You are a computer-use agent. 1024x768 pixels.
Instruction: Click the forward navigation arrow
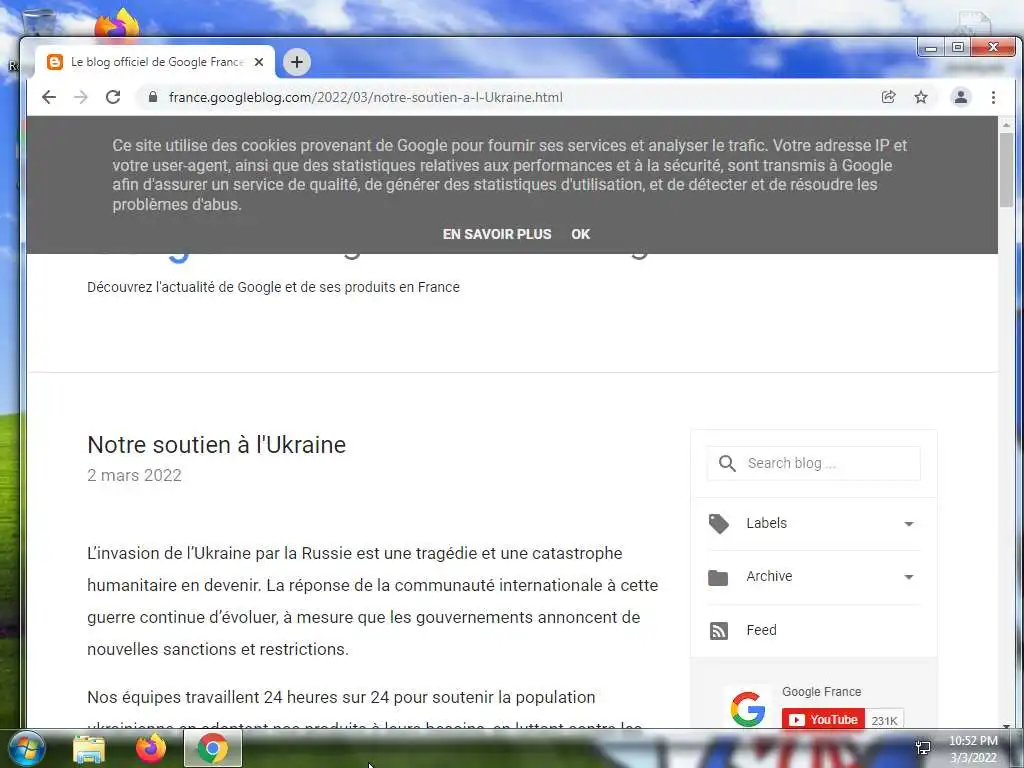(x=81, y=97)
